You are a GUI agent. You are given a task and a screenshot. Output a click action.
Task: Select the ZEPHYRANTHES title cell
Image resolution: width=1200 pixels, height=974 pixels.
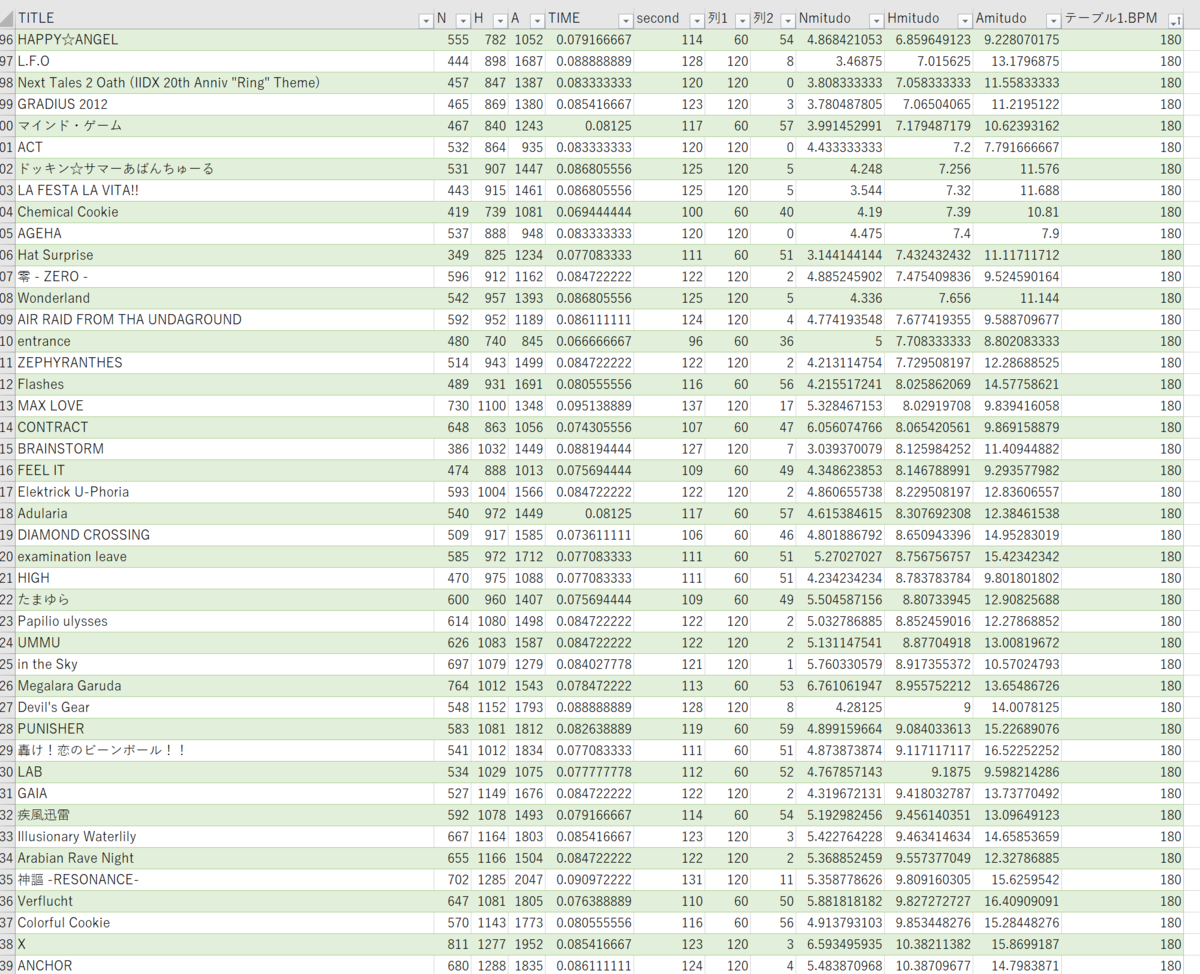224,362
